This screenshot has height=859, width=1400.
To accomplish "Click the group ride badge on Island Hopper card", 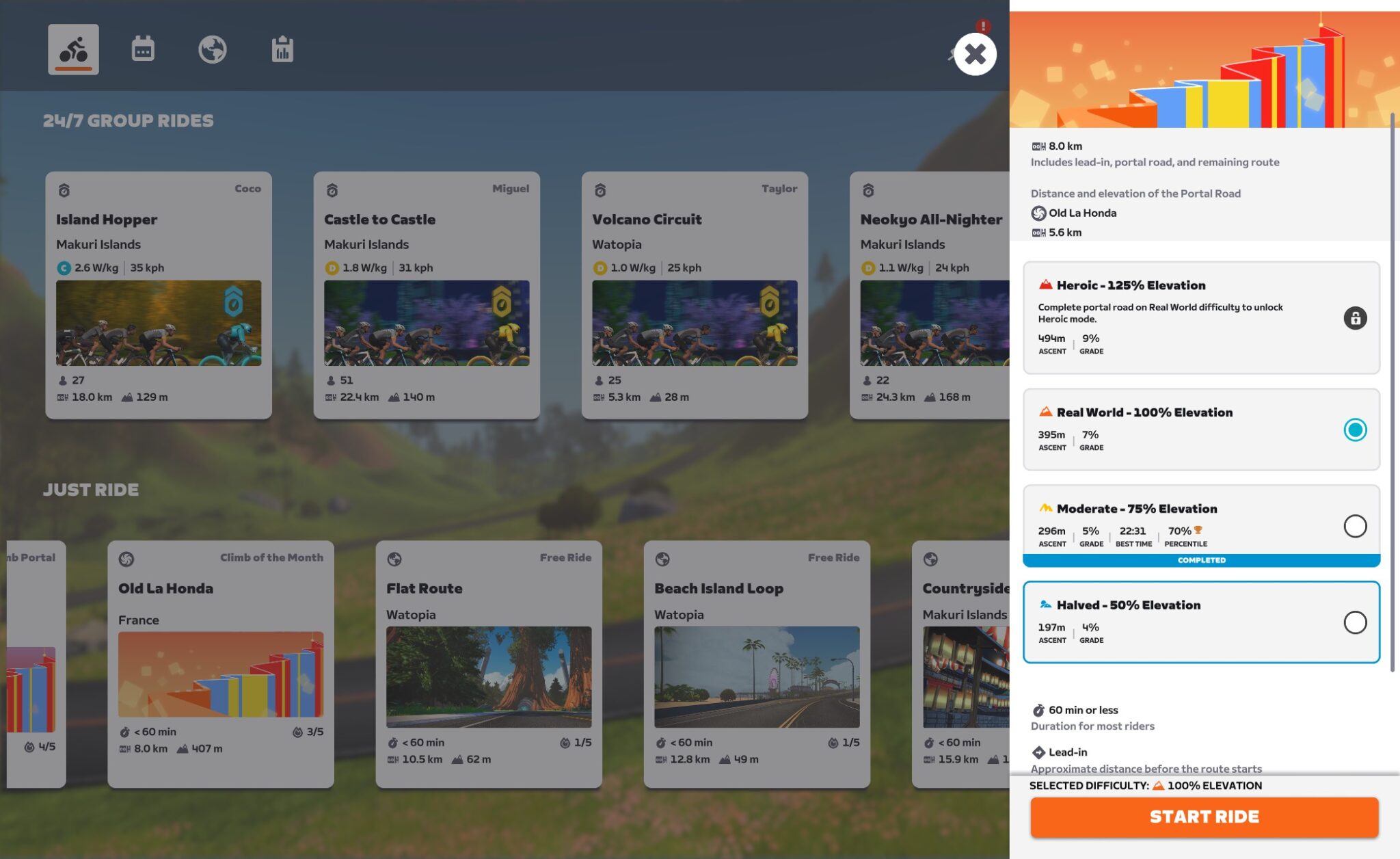I will point(65,188).
